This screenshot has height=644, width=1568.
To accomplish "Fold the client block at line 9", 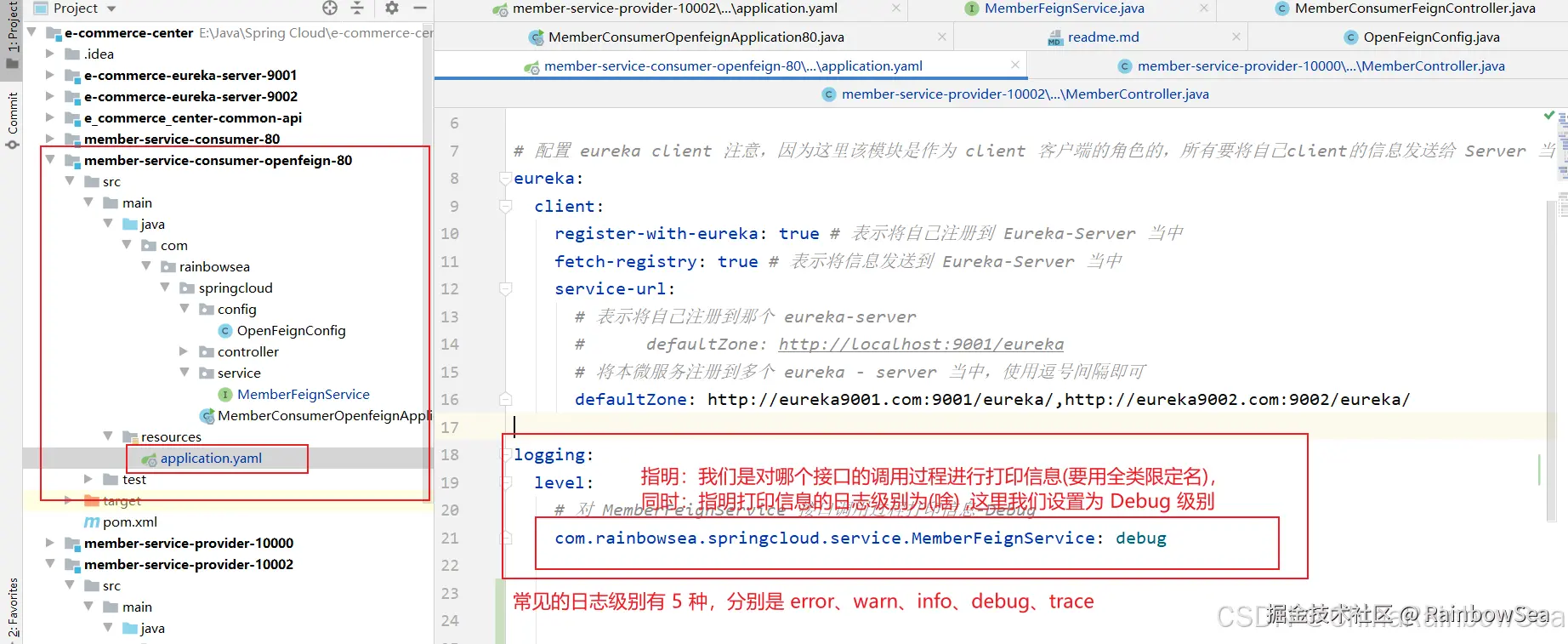I will 506,206.
